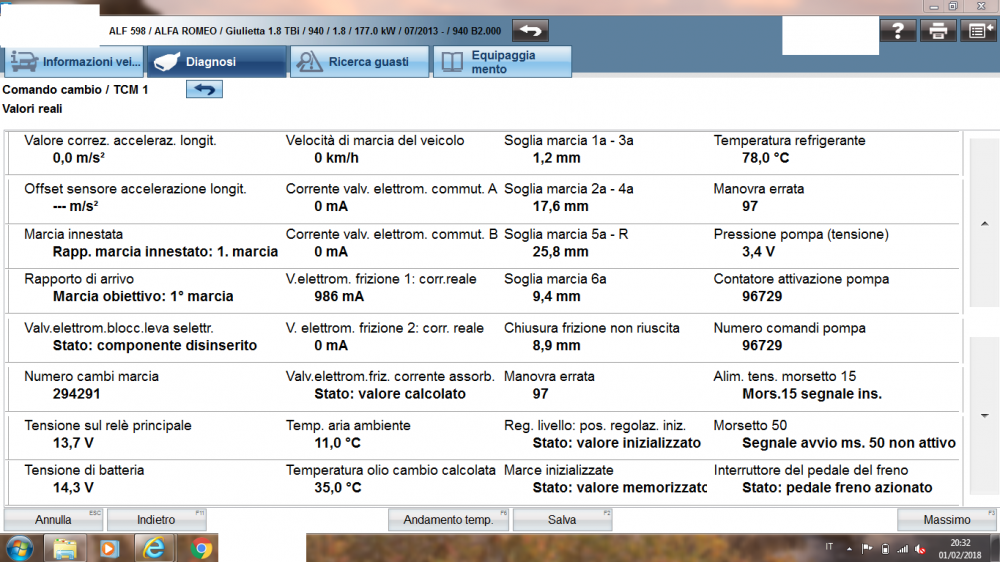Click the scroll down arrow on the right

pos(985,416)
